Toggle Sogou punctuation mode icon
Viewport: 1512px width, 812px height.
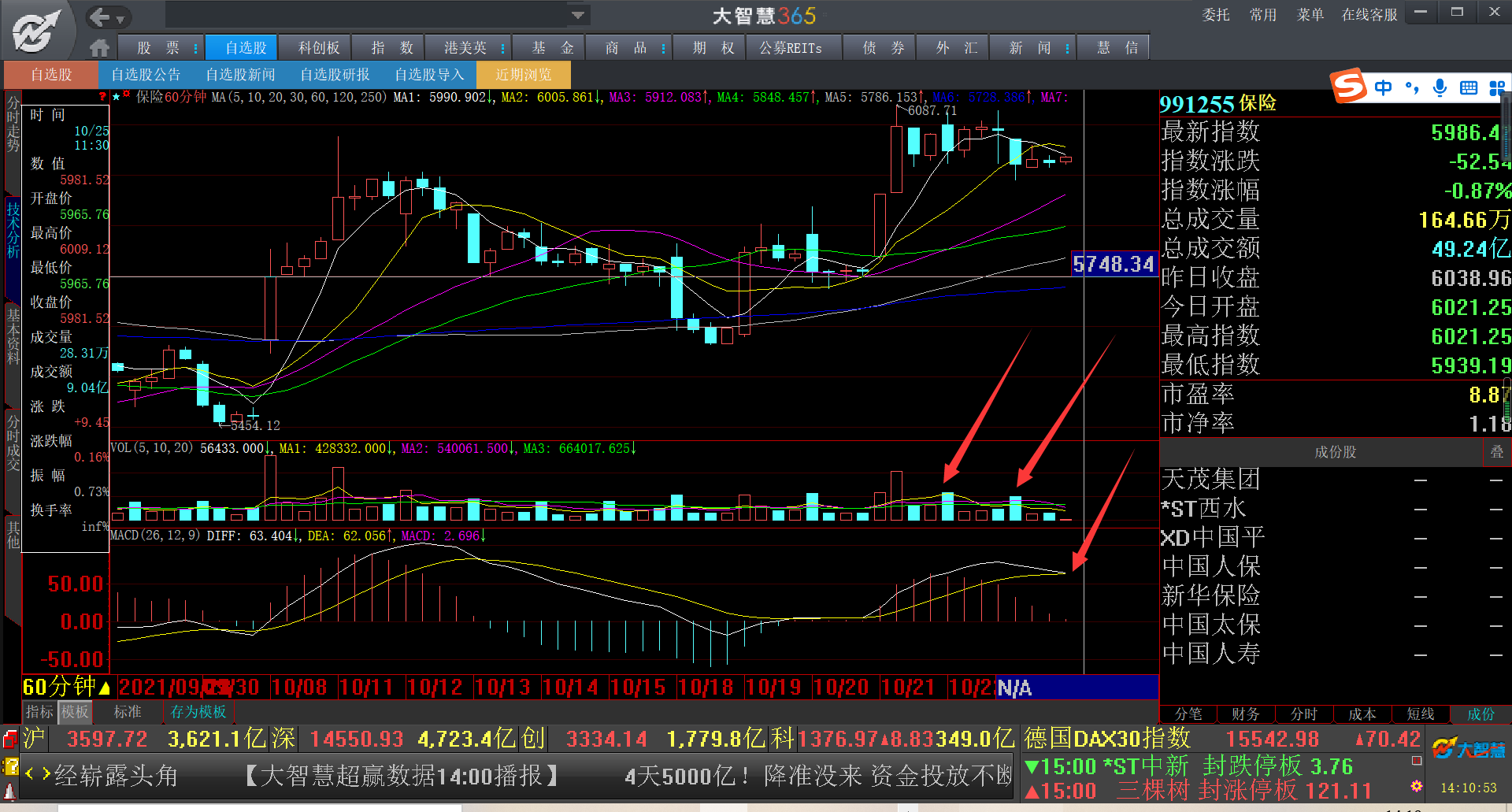pyautogui.click(x=1411, y=87)
